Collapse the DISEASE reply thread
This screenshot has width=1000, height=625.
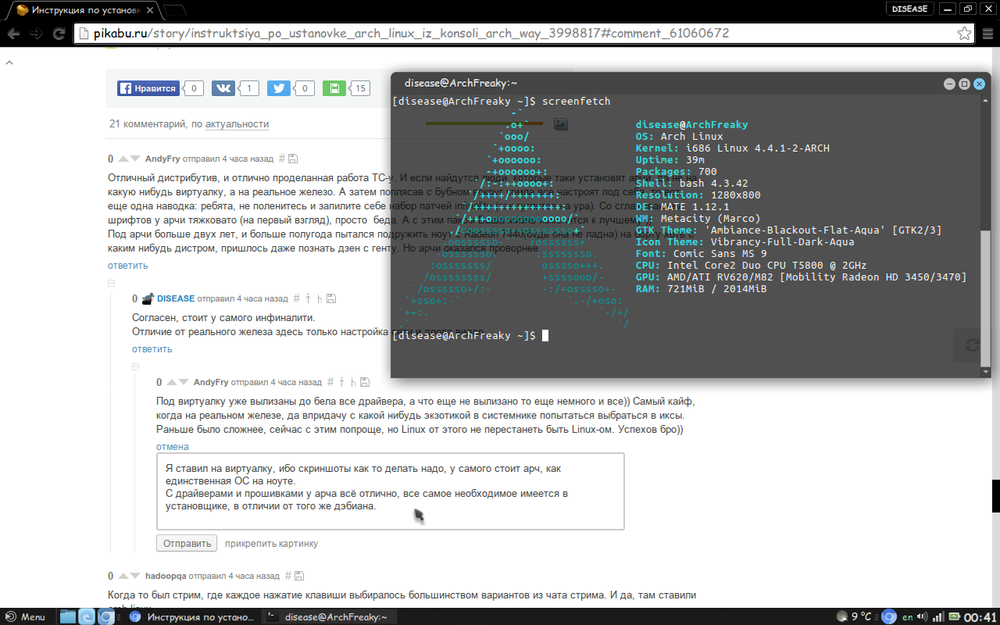(113, 285)
